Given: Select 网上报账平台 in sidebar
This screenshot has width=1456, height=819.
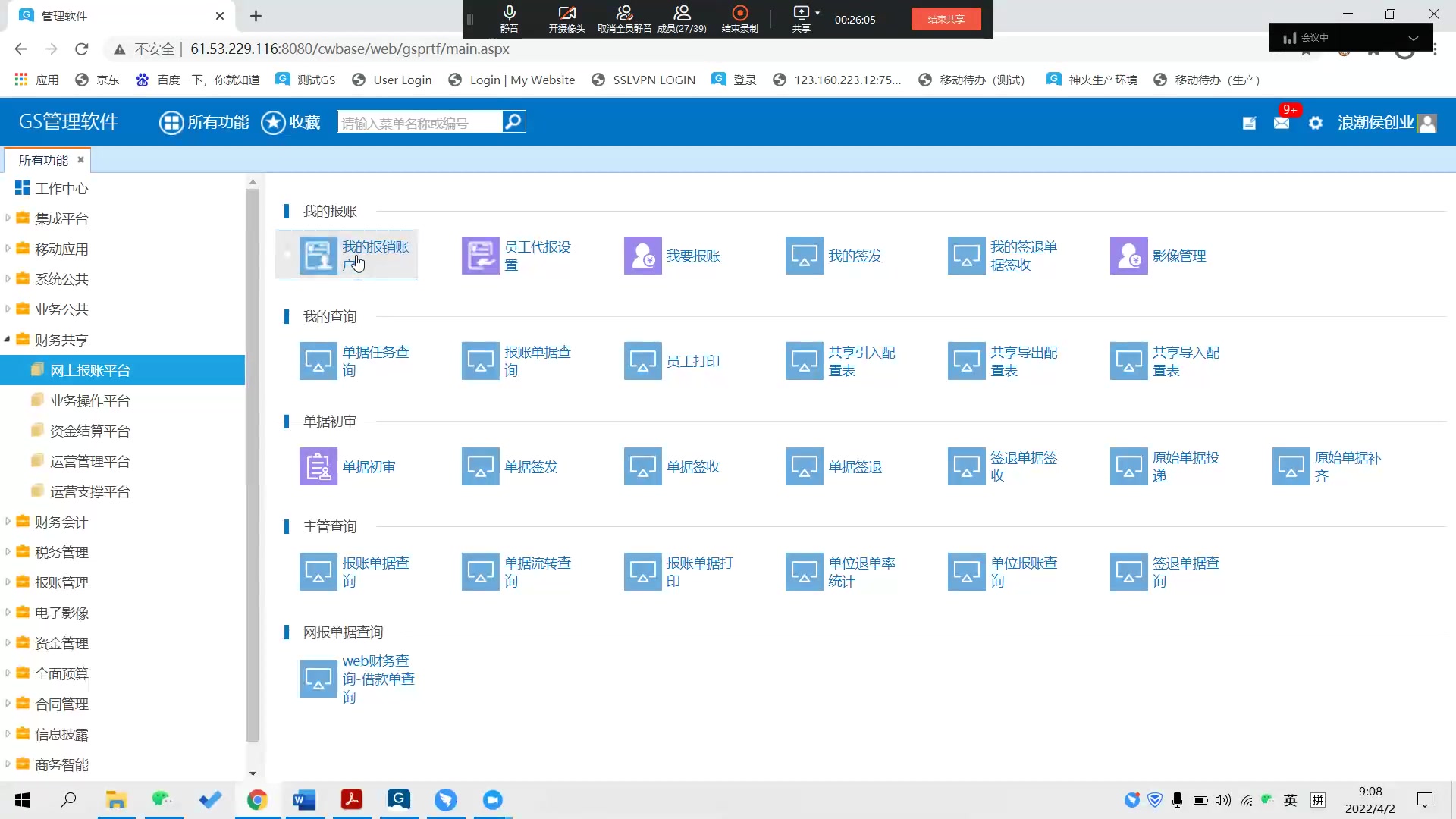Looking at the screenshot, I should [x=122, y=370].
